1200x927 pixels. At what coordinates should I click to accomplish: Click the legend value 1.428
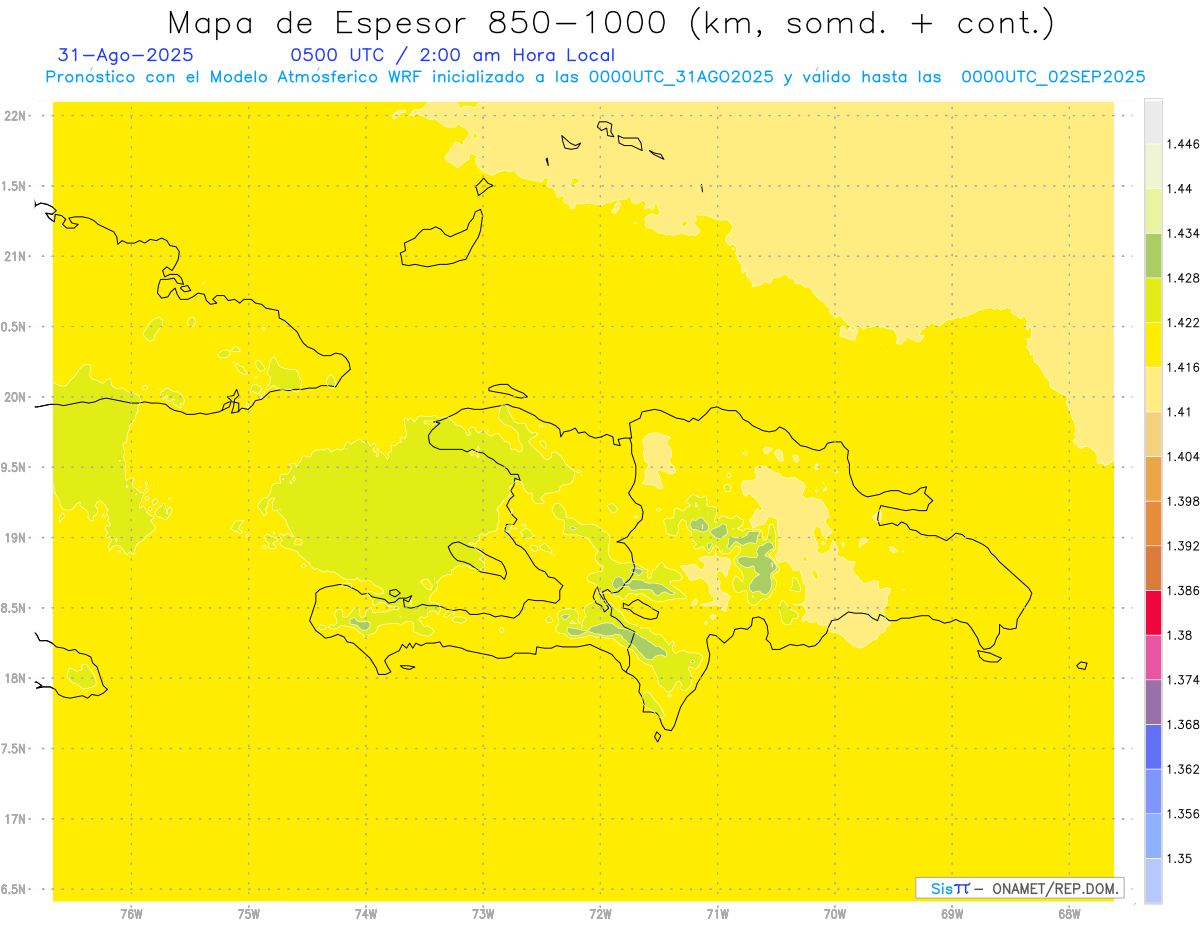[1185, 278]
